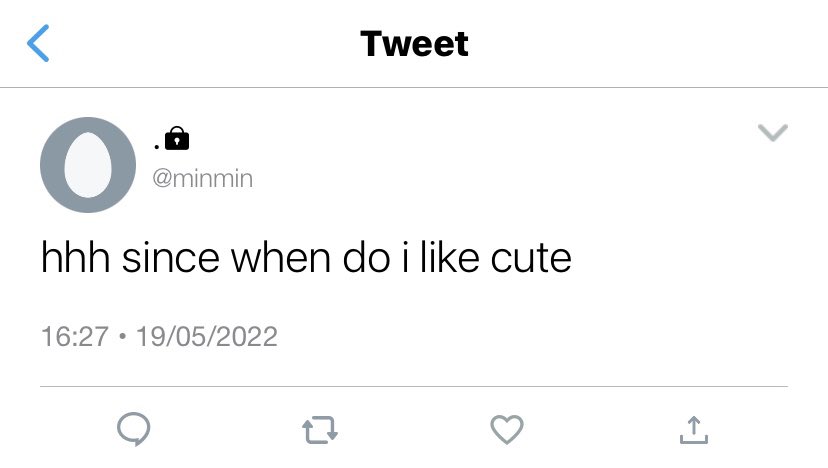Viewport: 828px width, 468px height.
Task: Retweet the post using the arrows icon
Action: [x=320, y=429]
